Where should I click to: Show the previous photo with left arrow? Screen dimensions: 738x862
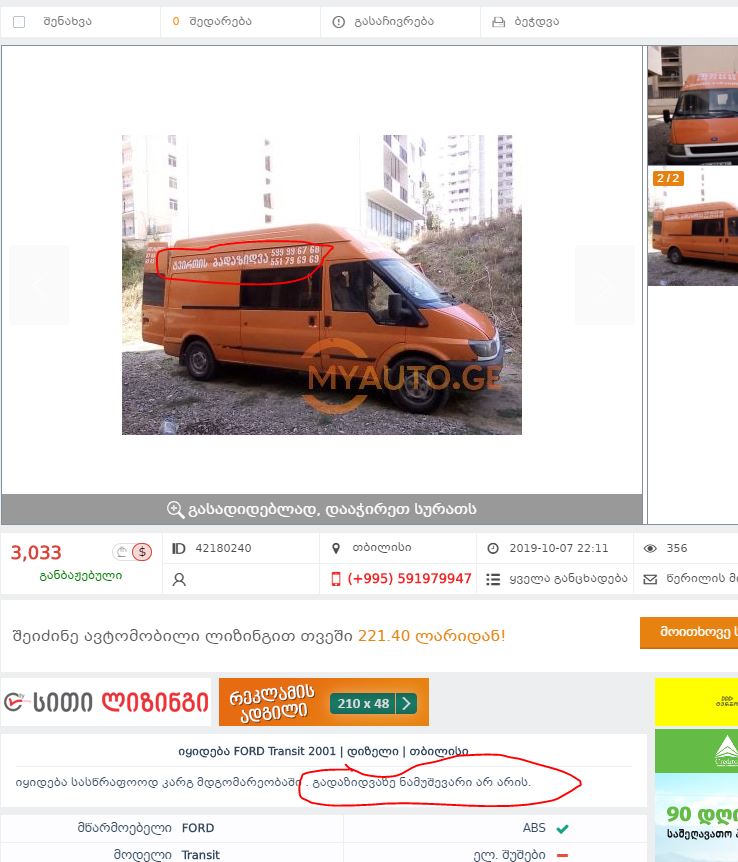[x=39, y=285]
